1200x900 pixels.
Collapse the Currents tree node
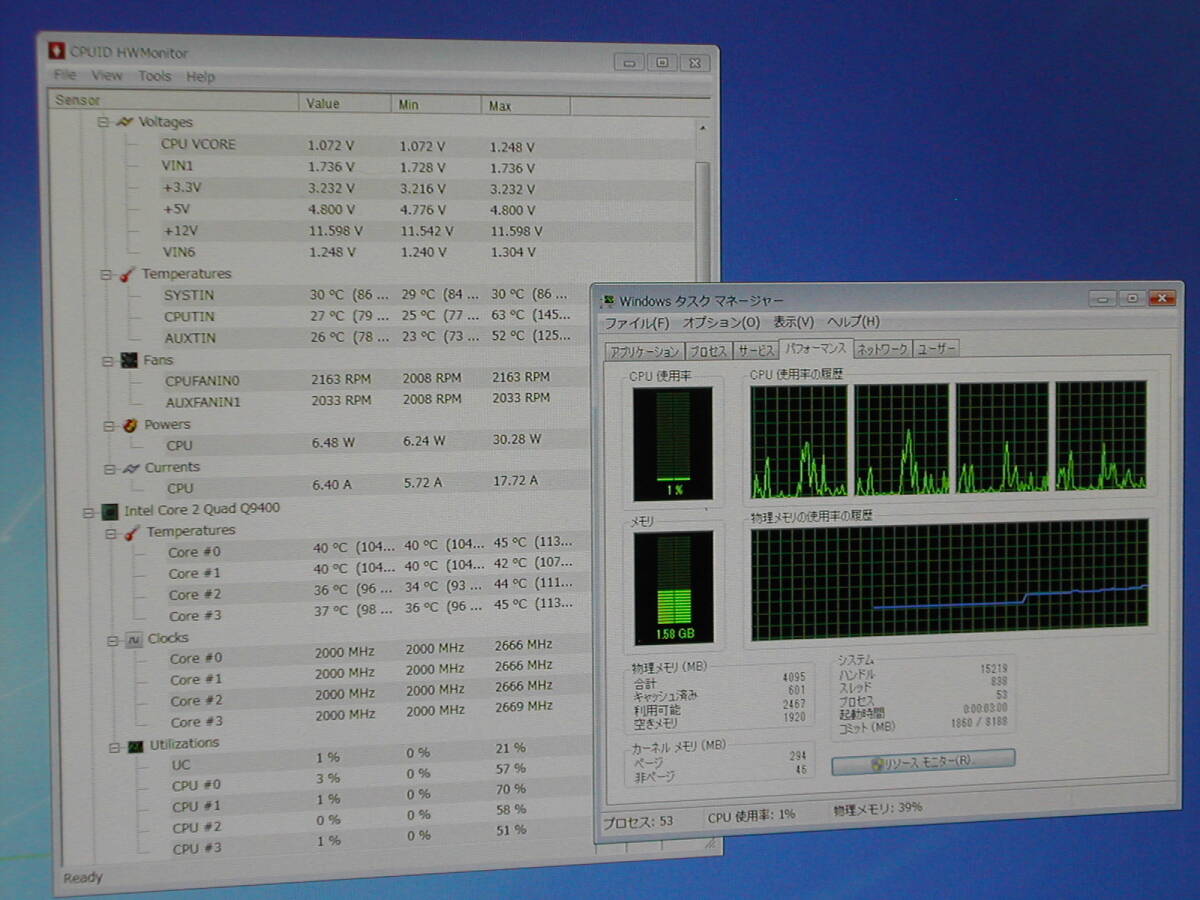tap(109, 468)
